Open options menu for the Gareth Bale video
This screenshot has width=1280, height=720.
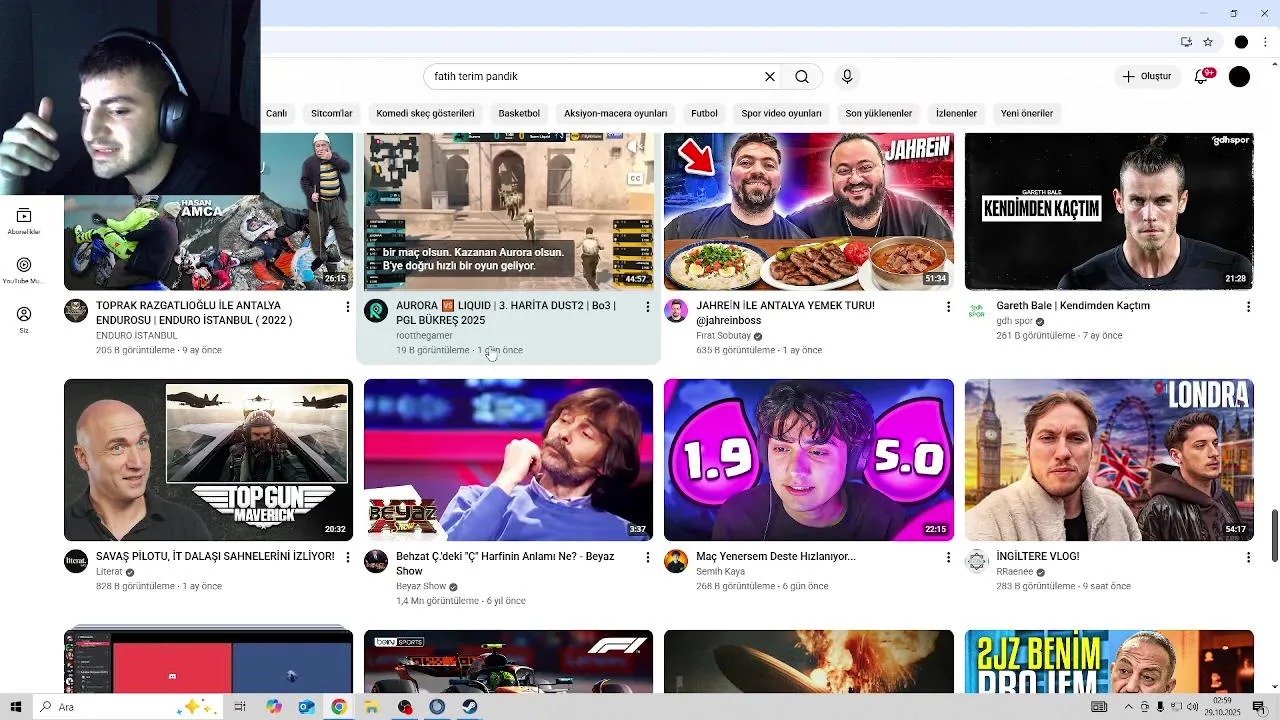point(1248,306)
